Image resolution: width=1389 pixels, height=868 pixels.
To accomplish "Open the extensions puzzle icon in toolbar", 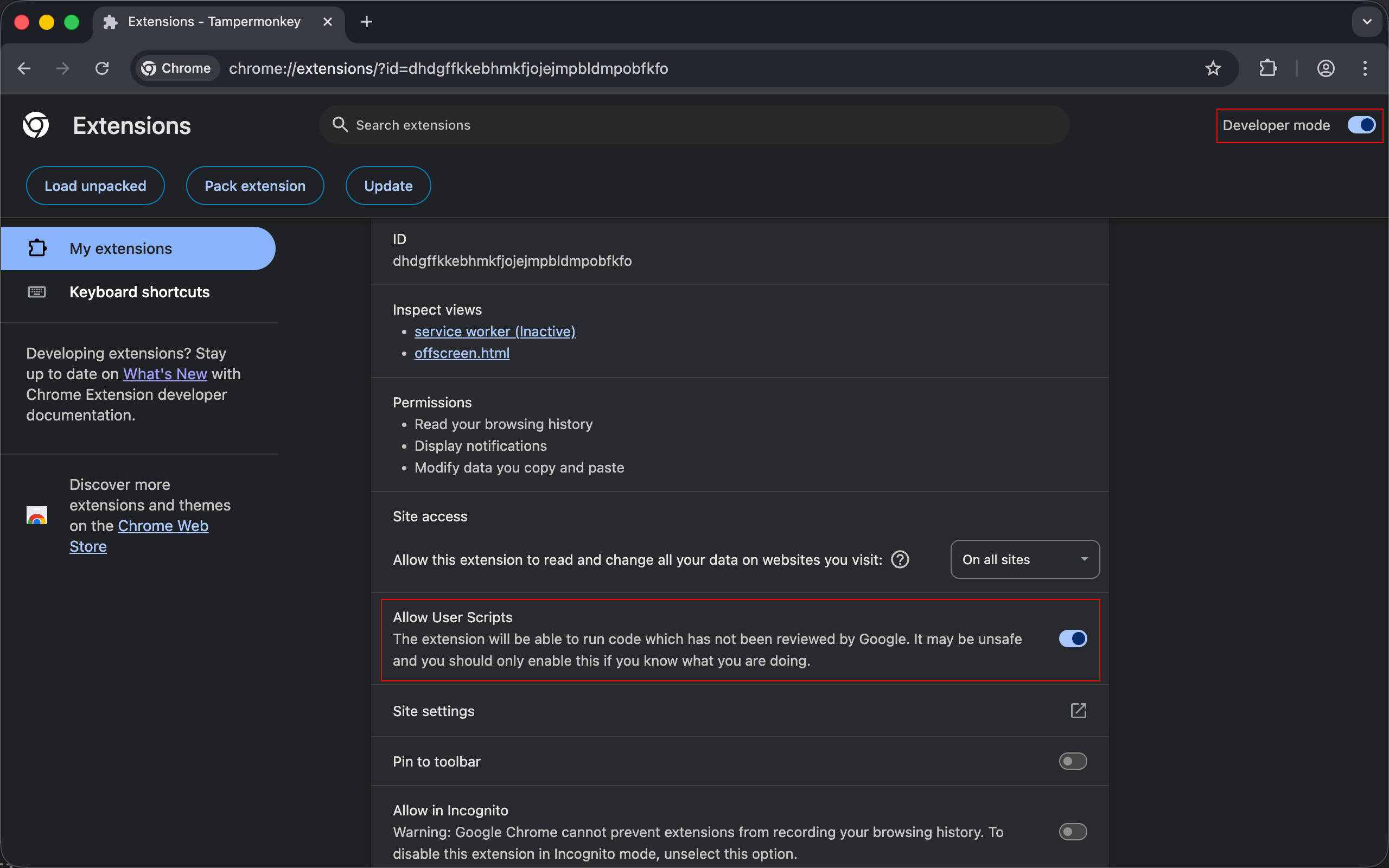I will pyautogui.click(x=1267, y=68).
